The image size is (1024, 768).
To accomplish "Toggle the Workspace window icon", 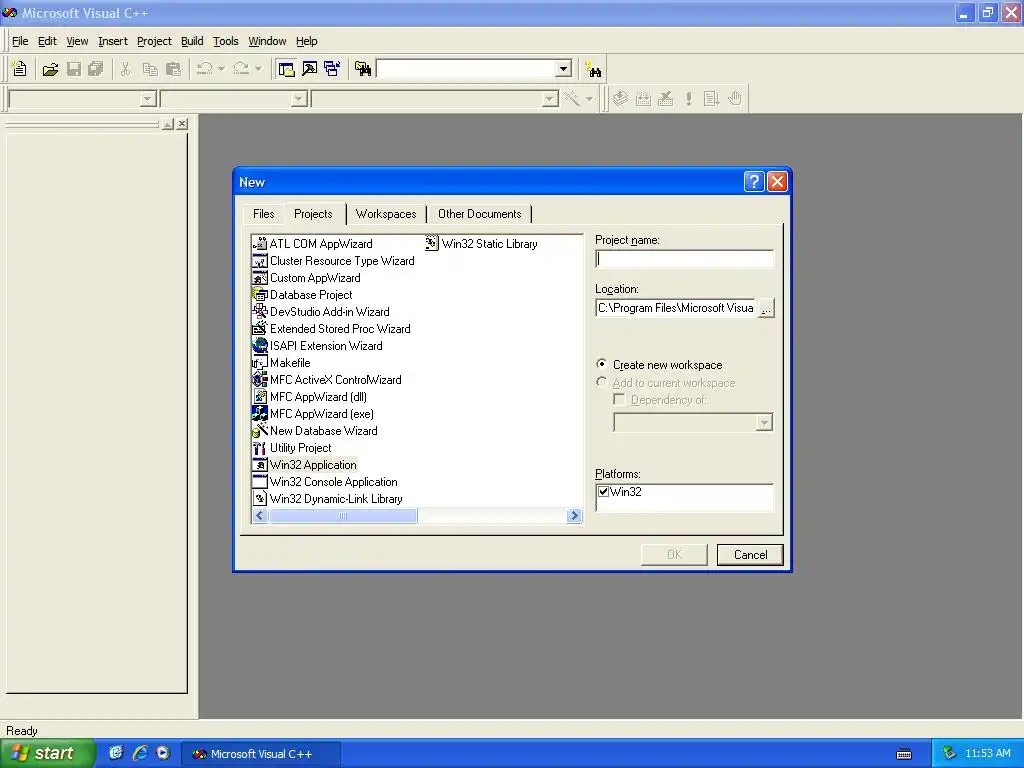I will (286, 69).
